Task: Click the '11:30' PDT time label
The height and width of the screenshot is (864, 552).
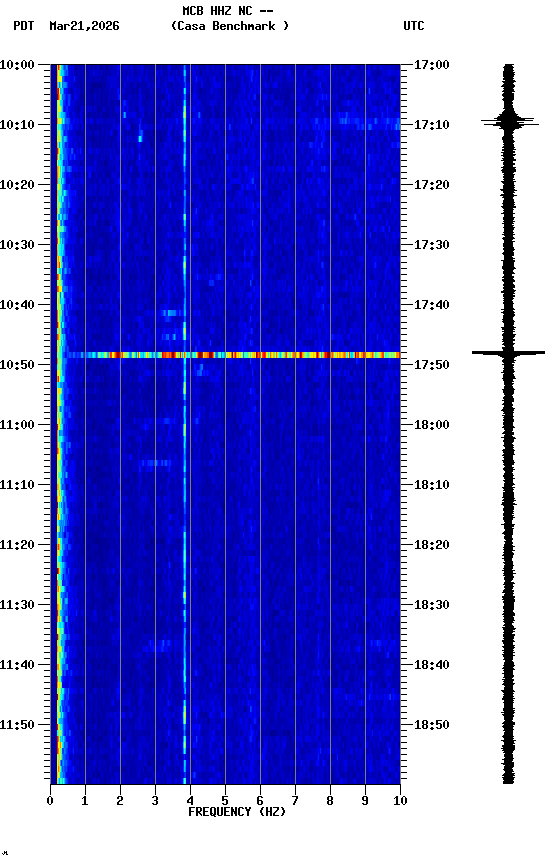Action: (x=17, y=606)
